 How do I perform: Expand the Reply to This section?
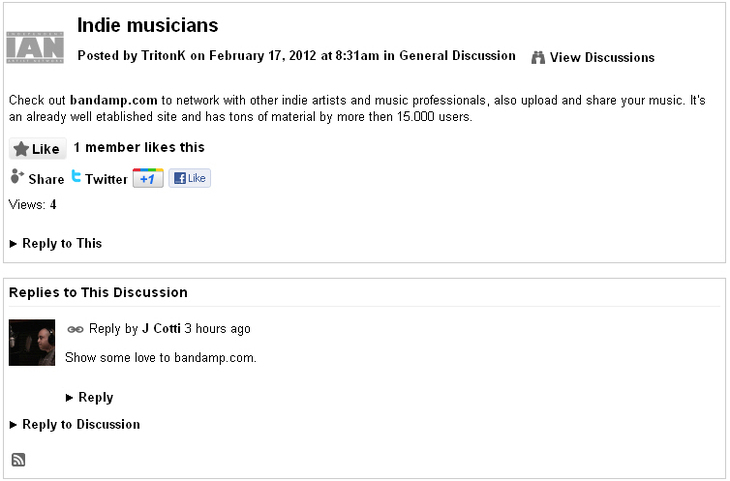(55, 244)
